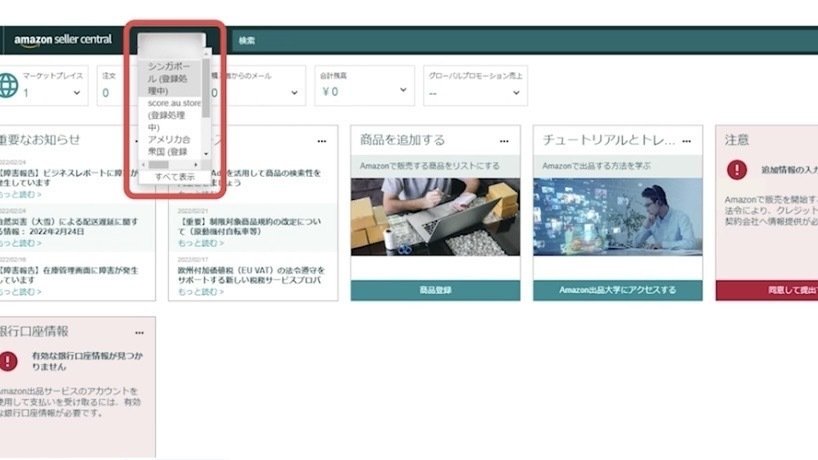Click dropdown list scroll-down arrow
This screenshot has height=460, width=818.
pos(206,154)
